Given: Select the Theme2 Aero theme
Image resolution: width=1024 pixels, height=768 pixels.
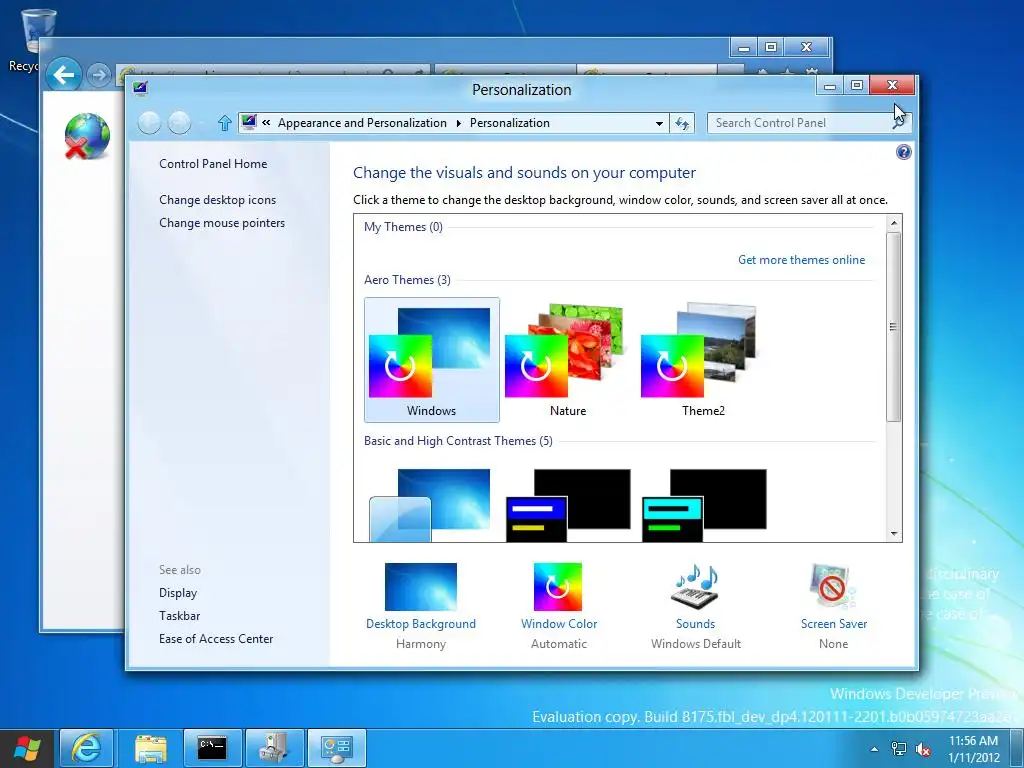Looking at the screenshot, I should pyautogui.click(x=703, y=360).
